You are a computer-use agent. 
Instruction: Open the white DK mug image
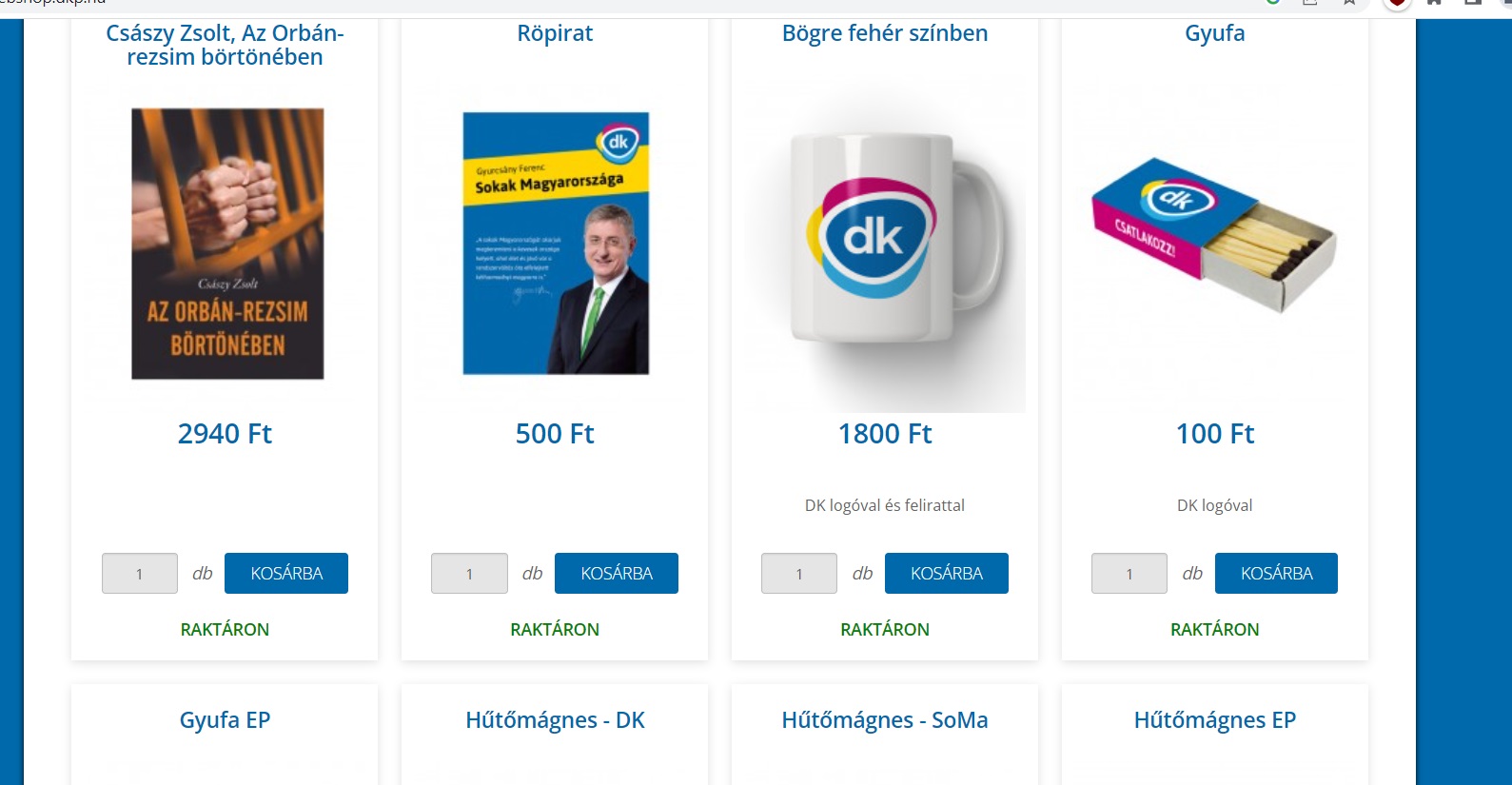coord(885,245)
